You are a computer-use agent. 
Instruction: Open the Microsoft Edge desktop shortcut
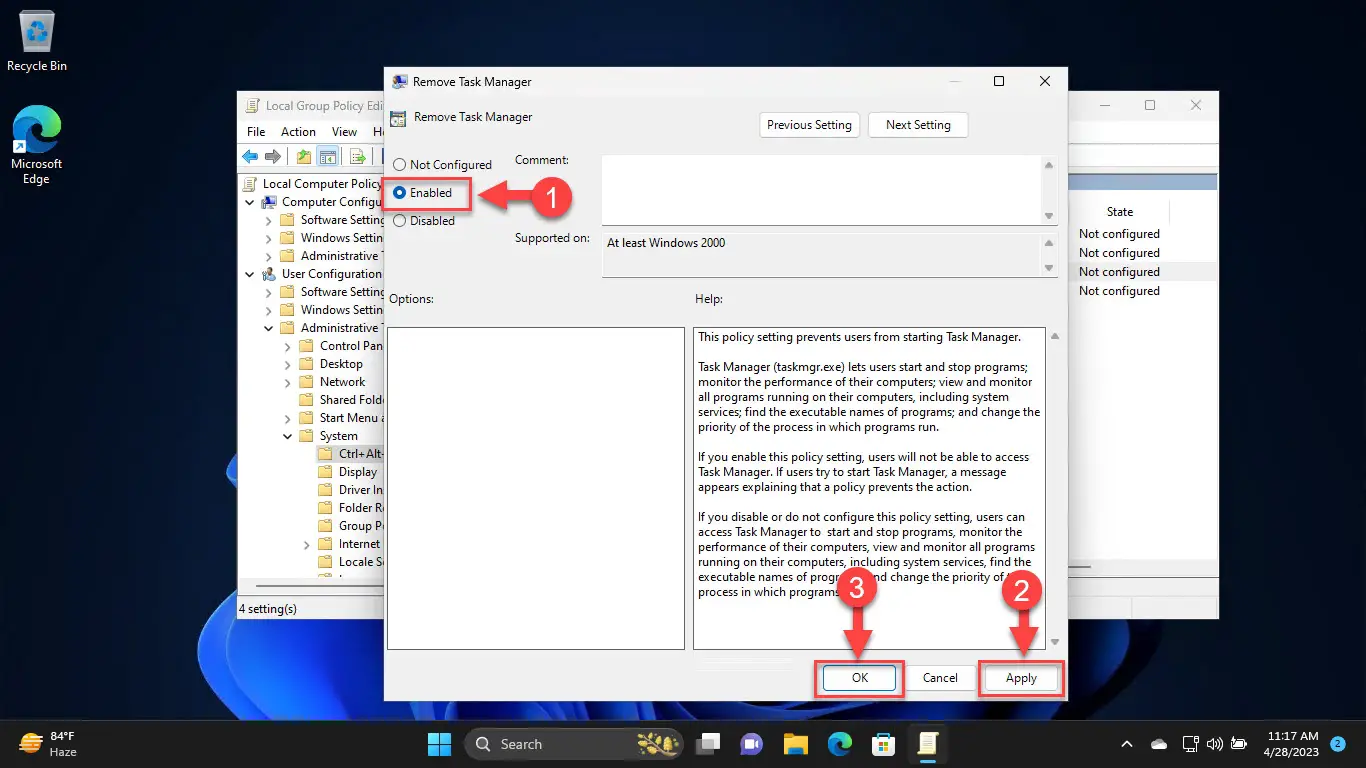(36, 146)
